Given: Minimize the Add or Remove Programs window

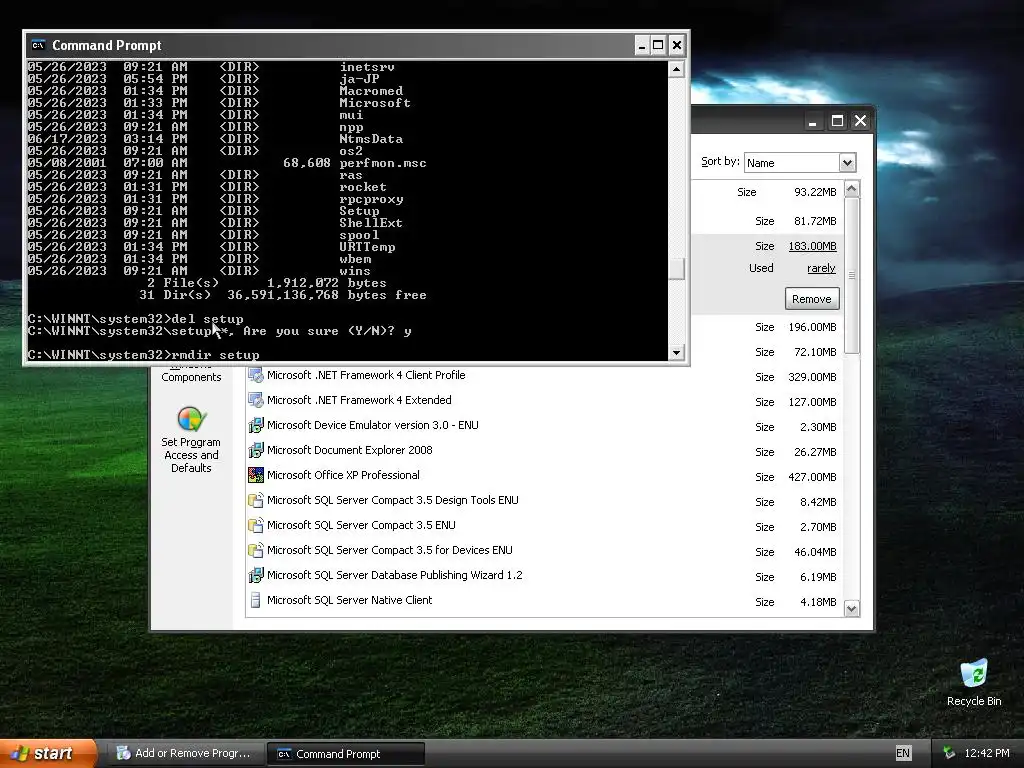Looking at the screenshot, I should coord(812,121).
